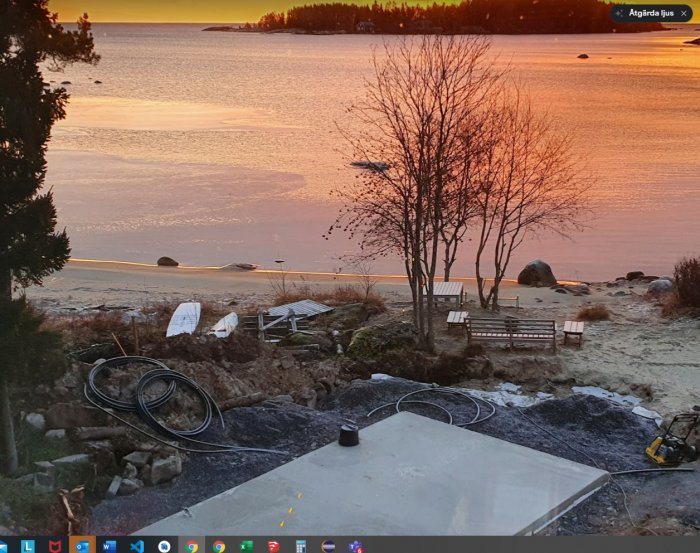Launch McAfee from the taskbar
Viewport: 700px width, 553px height.
click(55, 546)
